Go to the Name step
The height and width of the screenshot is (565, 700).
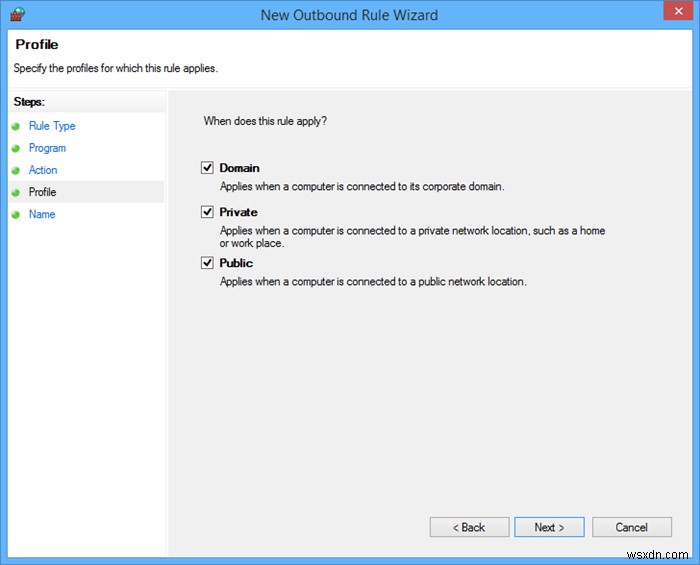click(x=42, y=214)
